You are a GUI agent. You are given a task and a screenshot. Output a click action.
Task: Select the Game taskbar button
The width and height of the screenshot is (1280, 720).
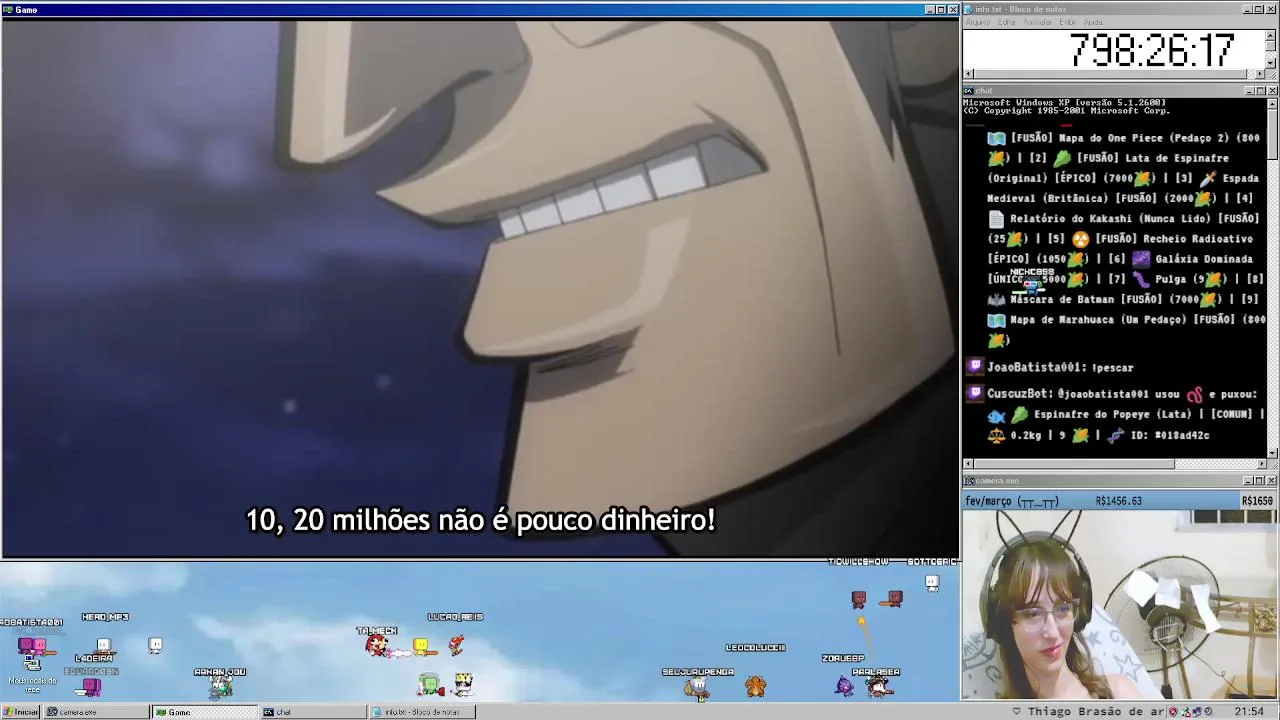click(204, 712)
